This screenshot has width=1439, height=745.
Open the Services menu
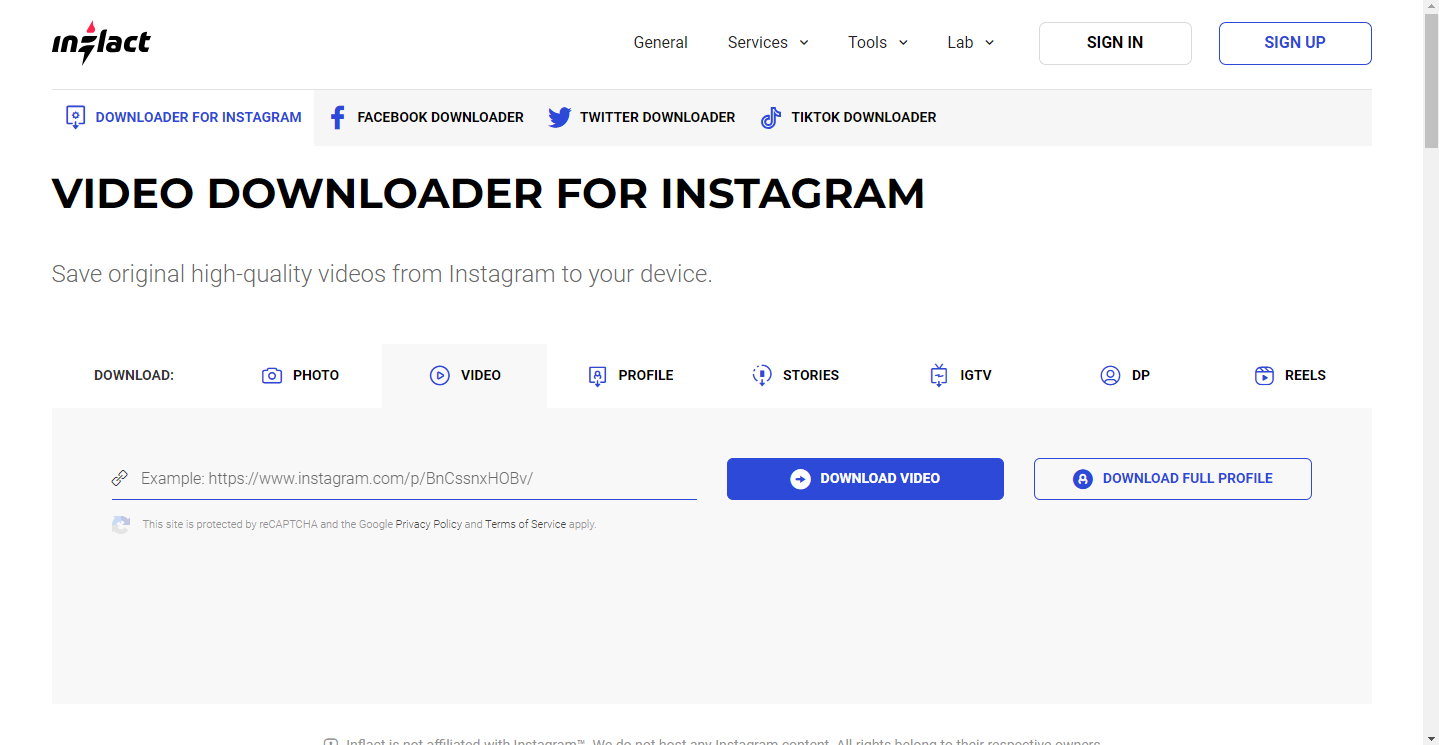click(x=768, y=42)
